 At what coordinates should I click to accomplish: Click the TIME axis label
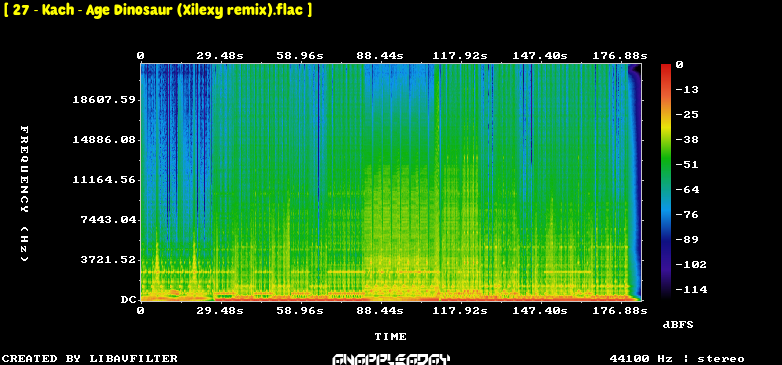point(391,337)
